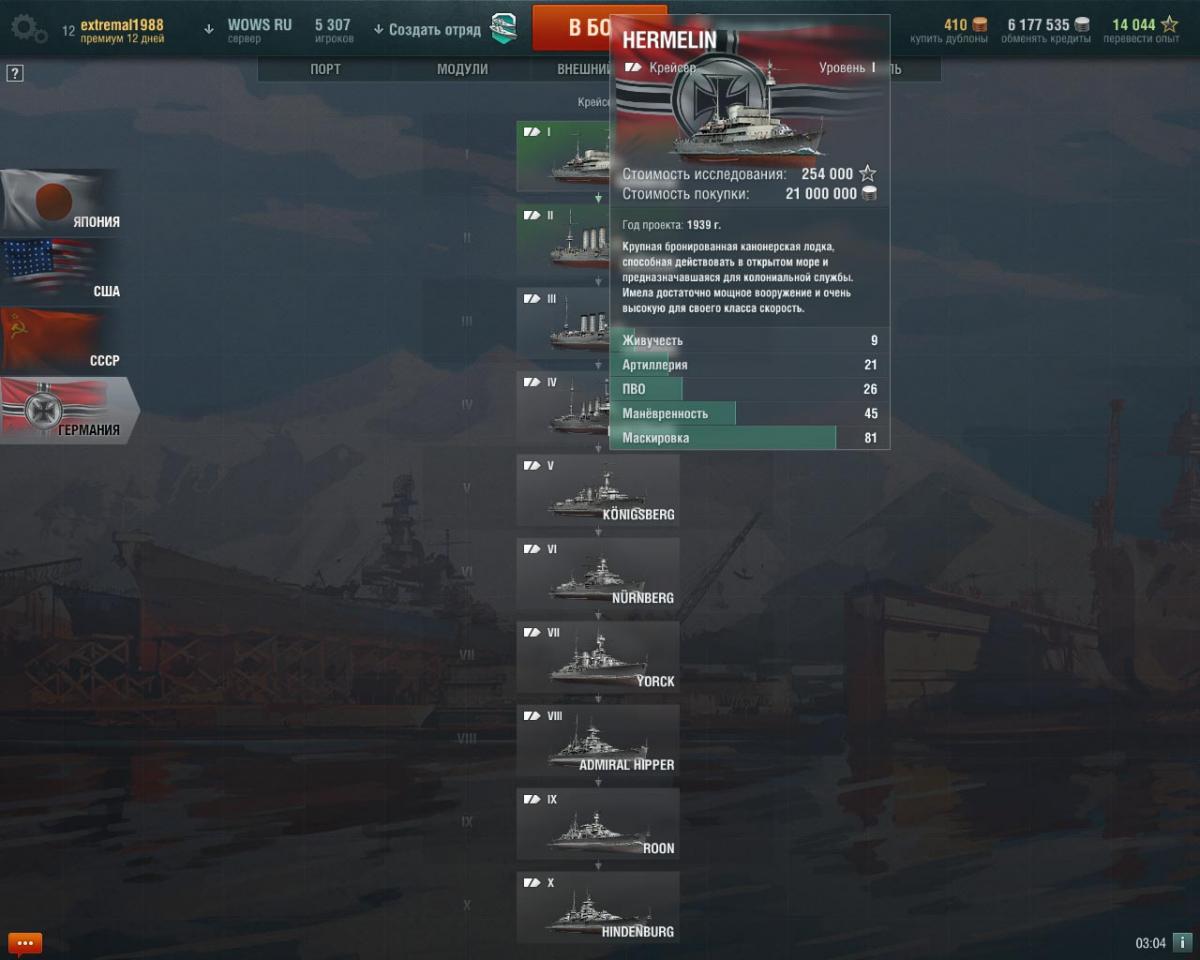Click the info icon next to the clock
1200x960 pixels.
pyautogui.click(x=1182, y=942)
